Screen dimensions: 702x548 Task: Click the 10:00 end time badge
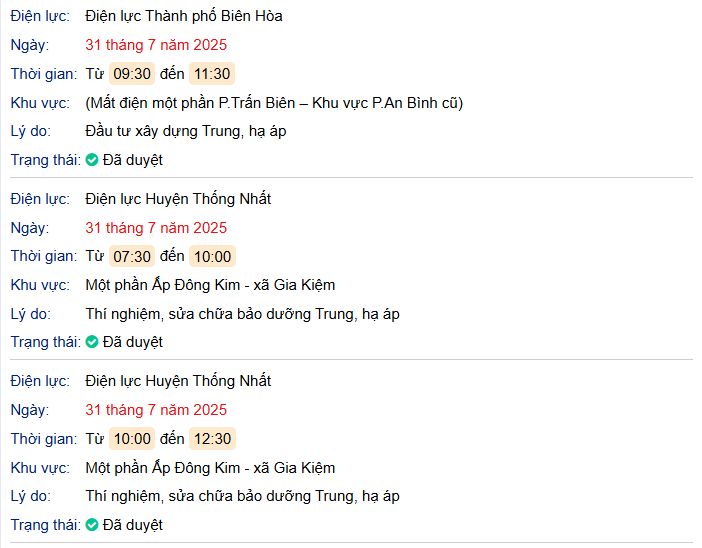(x=212, y=256)
